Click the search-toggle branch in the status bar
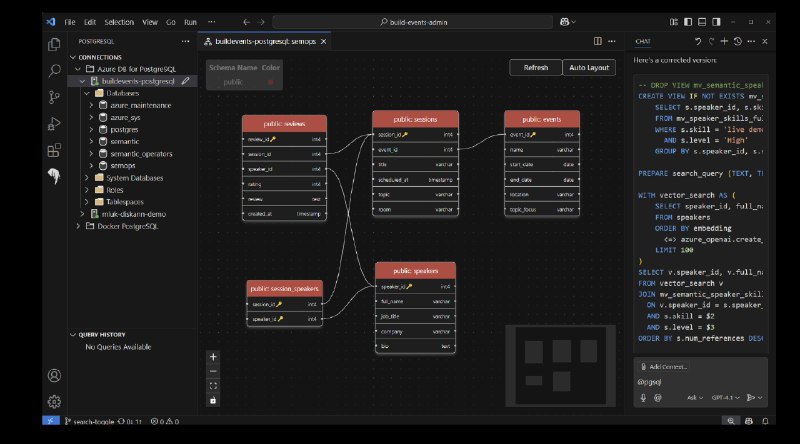Viewport: 800px width, 444px height. tap(89, 421)
